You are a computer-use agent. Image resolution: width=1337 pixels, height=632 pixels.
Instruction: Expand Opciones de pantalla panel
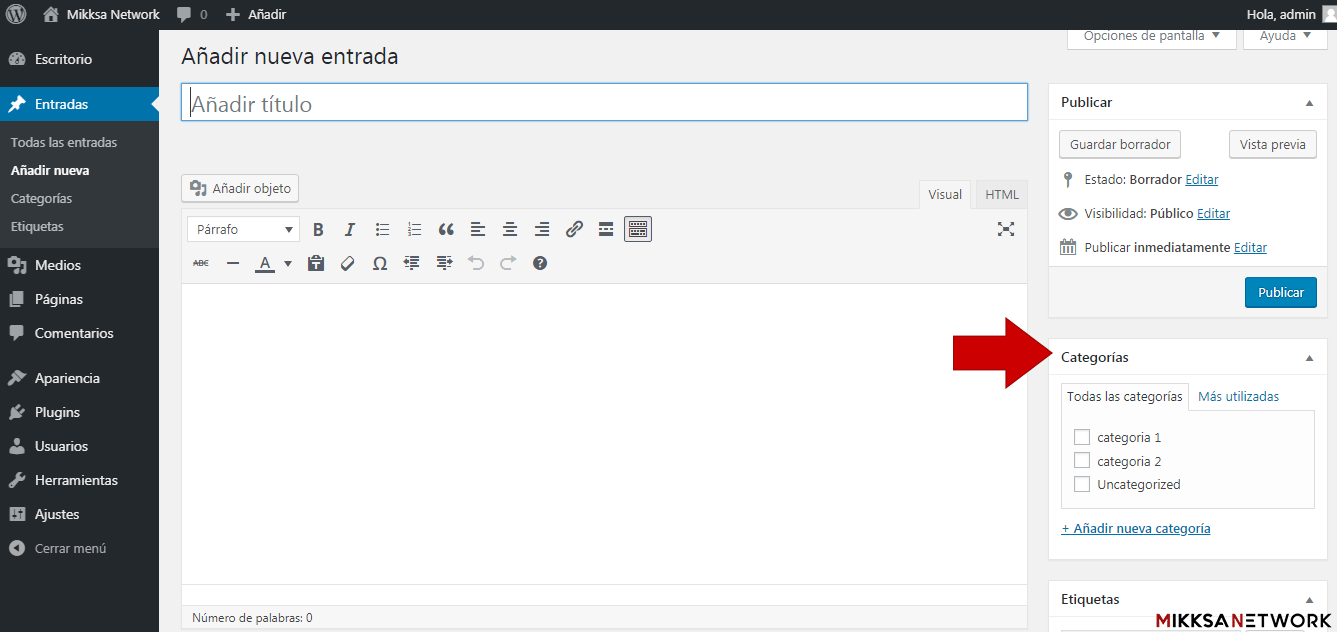click(x=1151, y=36)
